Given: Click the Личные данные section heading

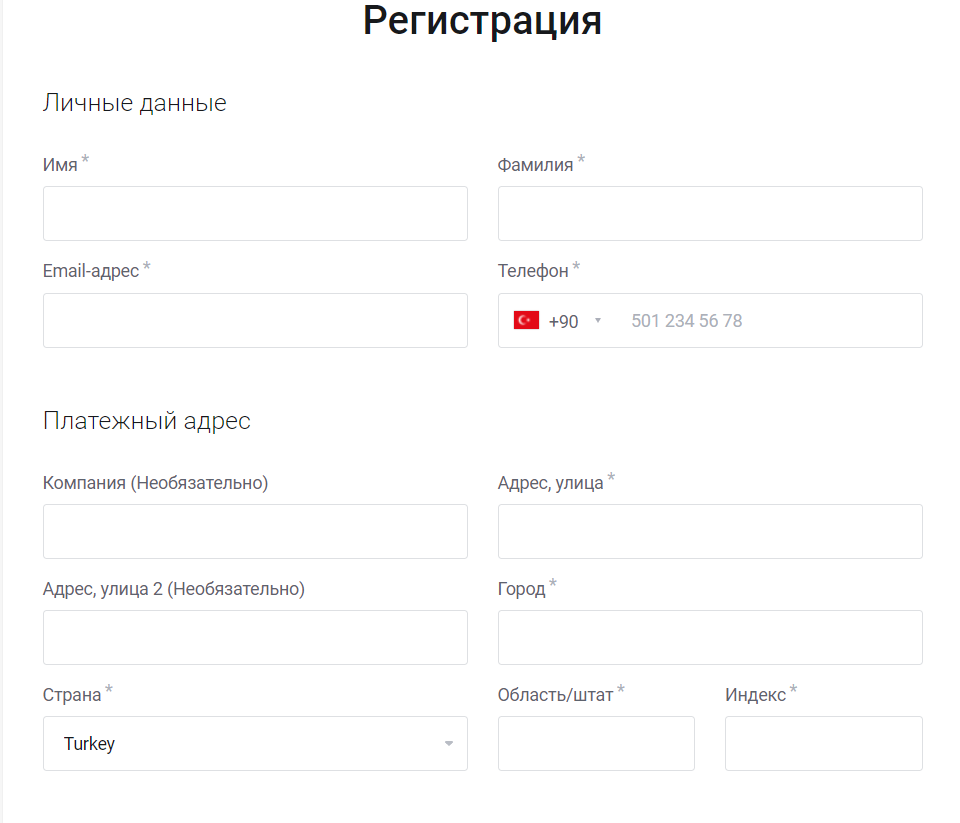Looking at the screenshot, I should coord(135,103).
